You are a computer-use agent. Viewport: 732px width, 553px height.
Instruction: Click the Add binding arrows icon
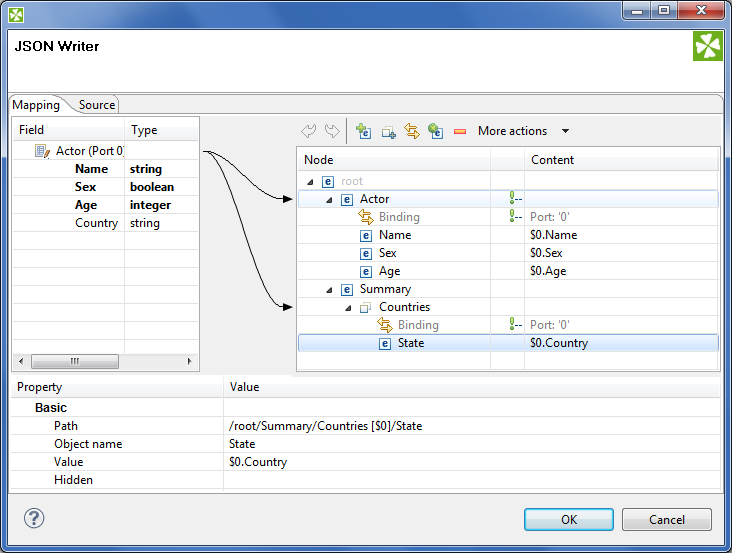[x=412, y=131]
